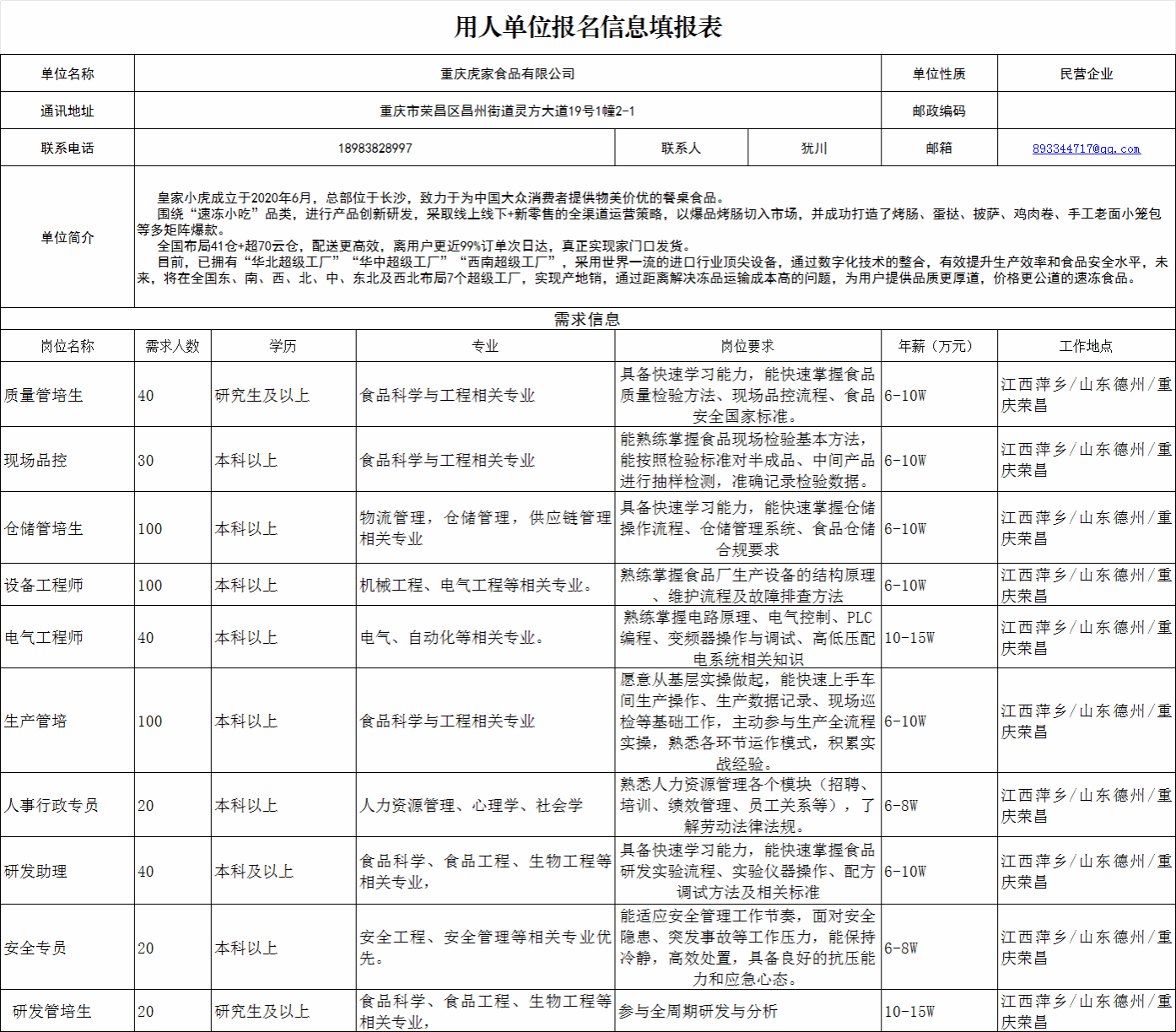Select the 物流管理 major cell for 仓储管培生
Image resolution: width=1176 pixels, height=1032 pixels.
click(485, 528)
